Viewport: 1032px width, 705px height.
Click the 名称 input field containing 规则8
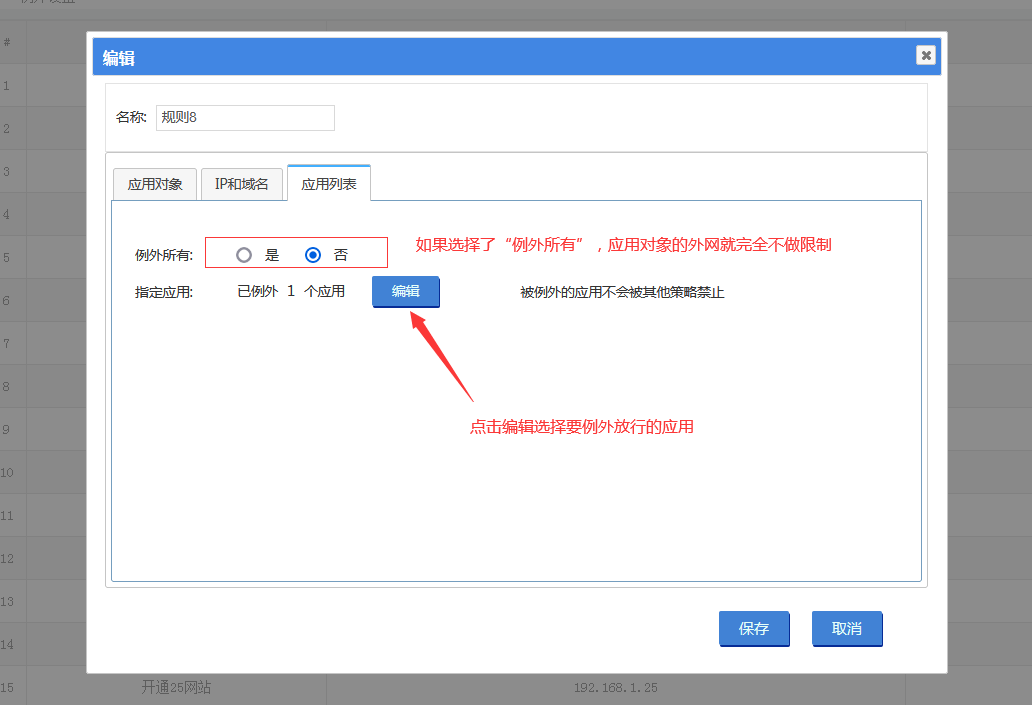244,118
